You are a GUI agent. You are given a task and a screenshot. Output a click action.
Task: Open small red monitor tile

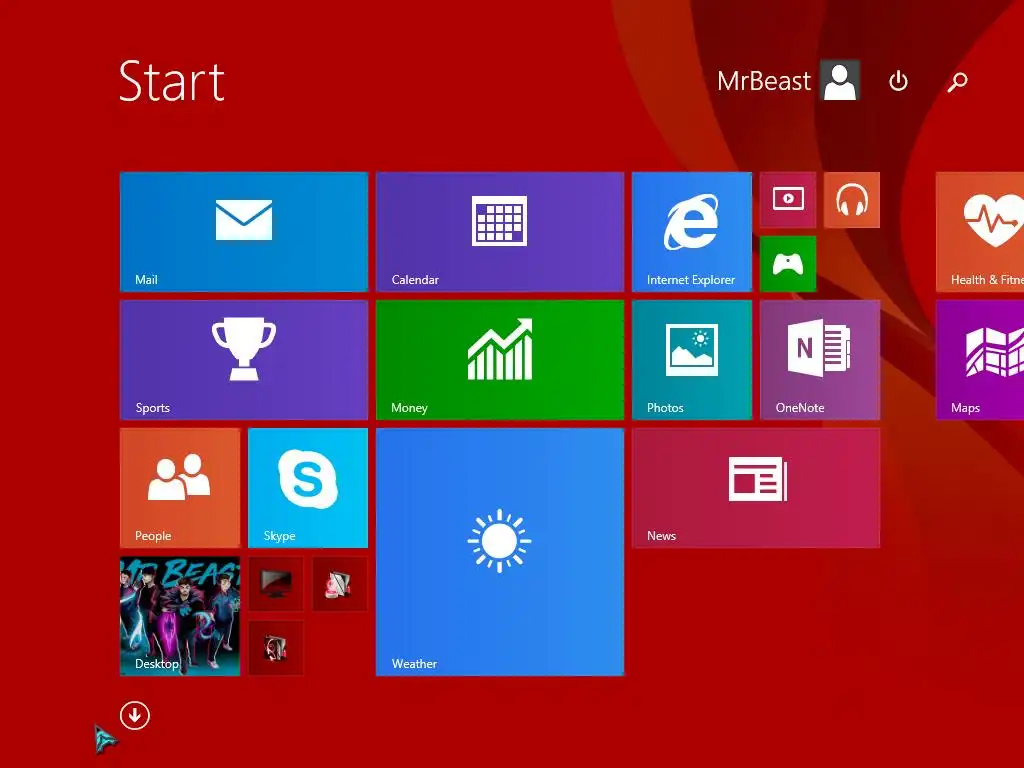click(276, 584)
